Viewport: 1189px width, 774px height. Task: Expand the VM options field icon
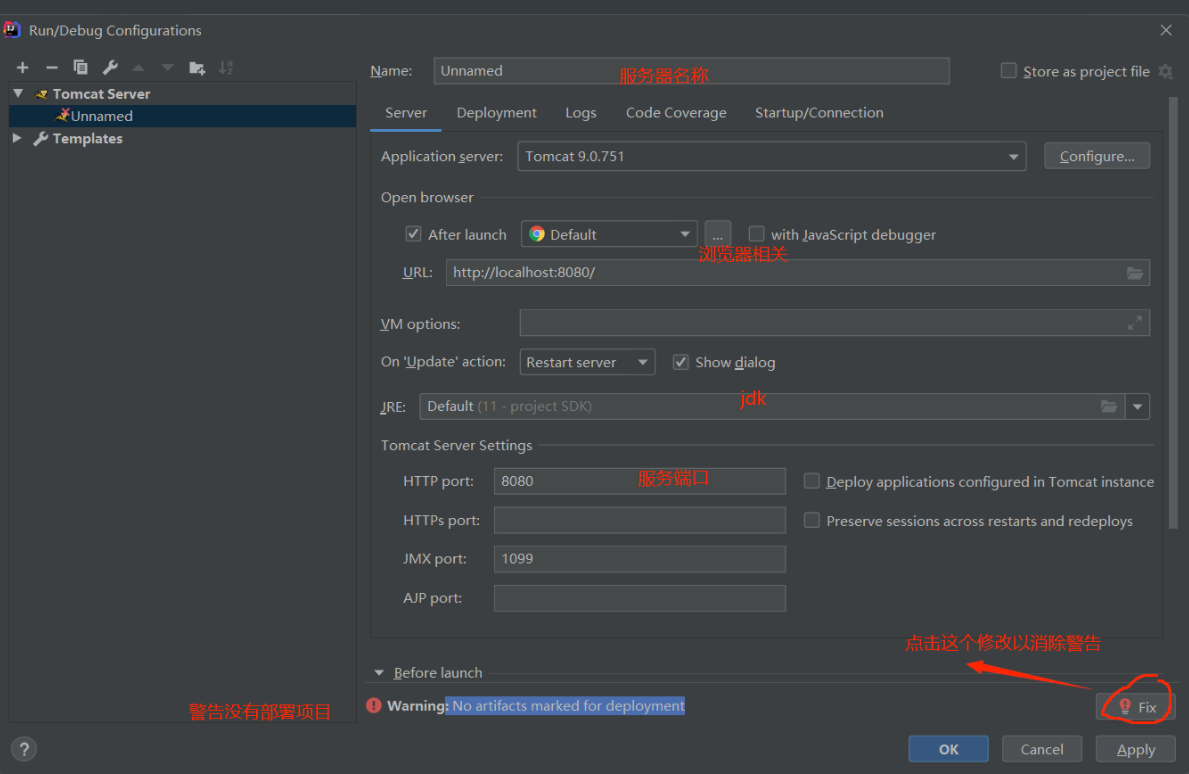[1135, 323]
